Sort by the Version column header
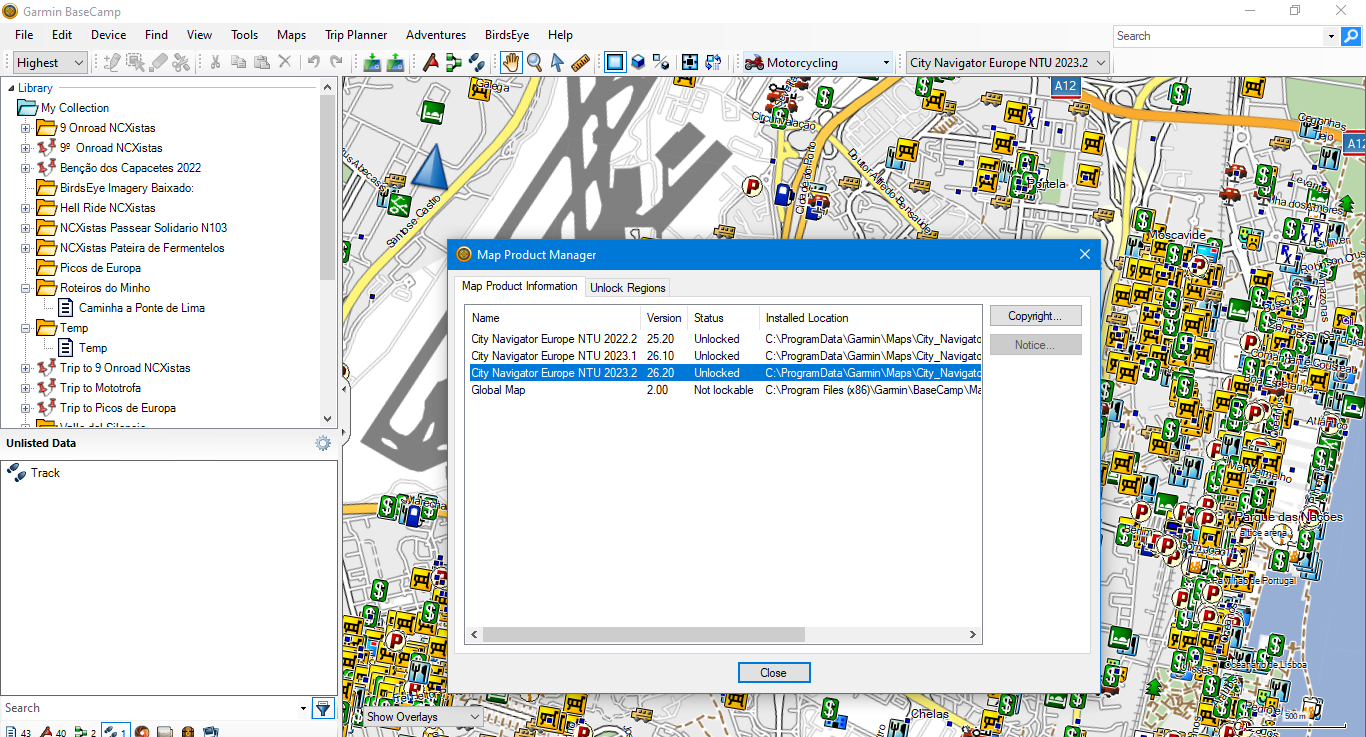Image resolution: width=1366 pixels, height=737 pixels. (x=664, y=318)
